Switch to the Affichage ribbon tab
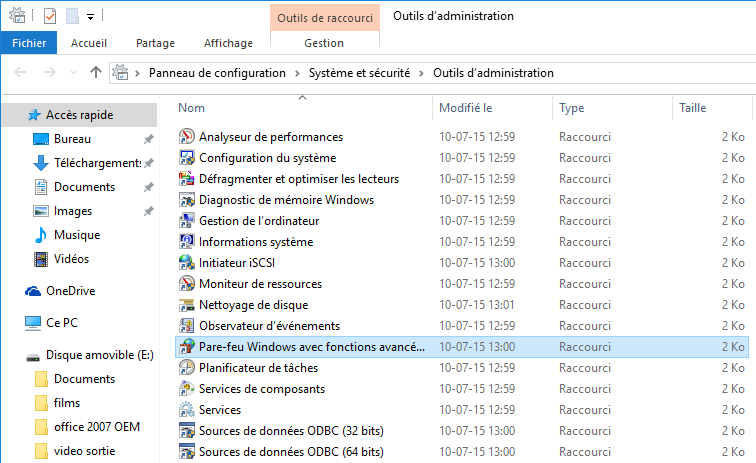This screenshot has height=463, width=756. 228,43
